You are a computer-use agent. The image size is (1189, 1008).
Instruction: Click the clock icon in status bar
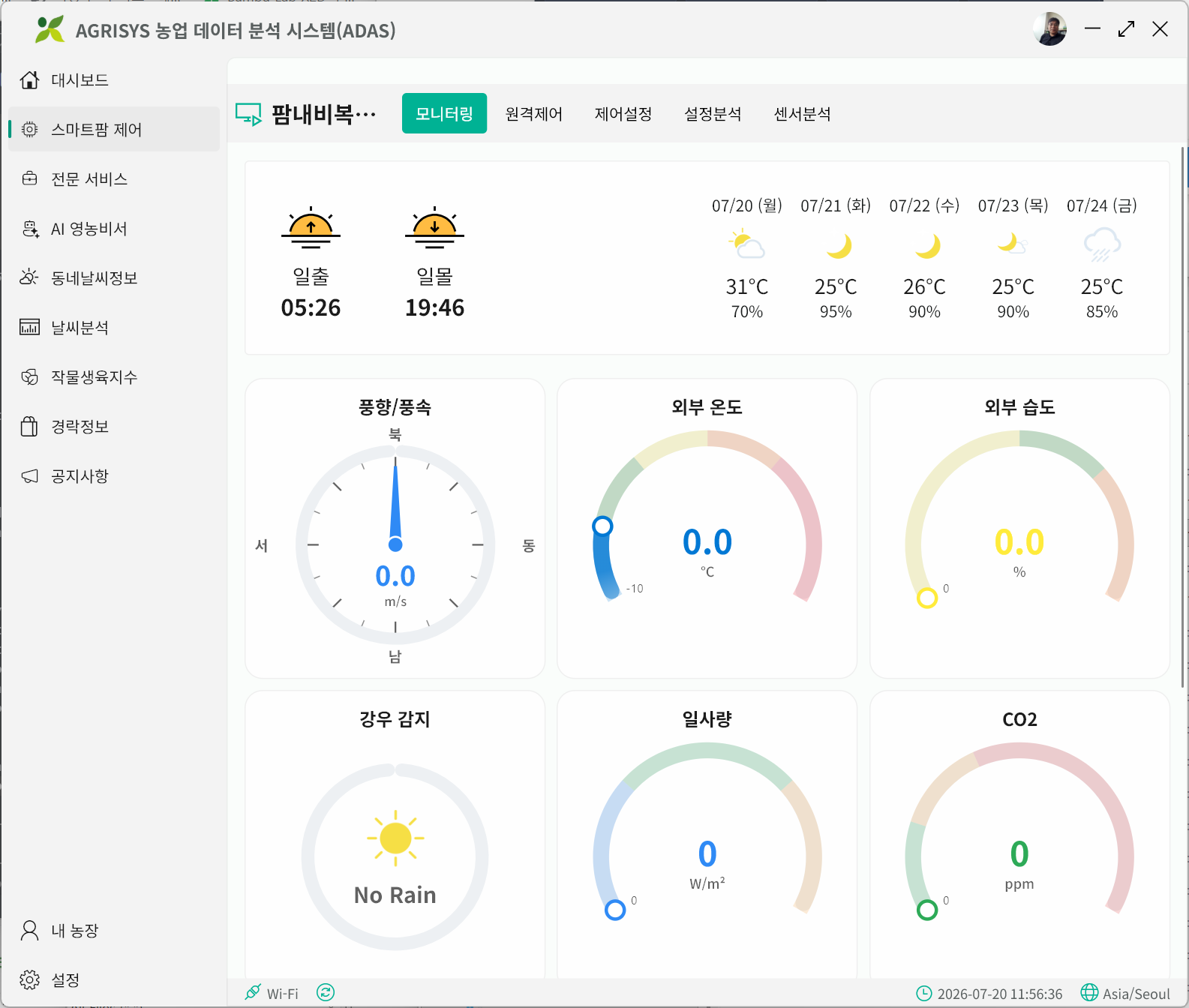[x=923, y=993]
